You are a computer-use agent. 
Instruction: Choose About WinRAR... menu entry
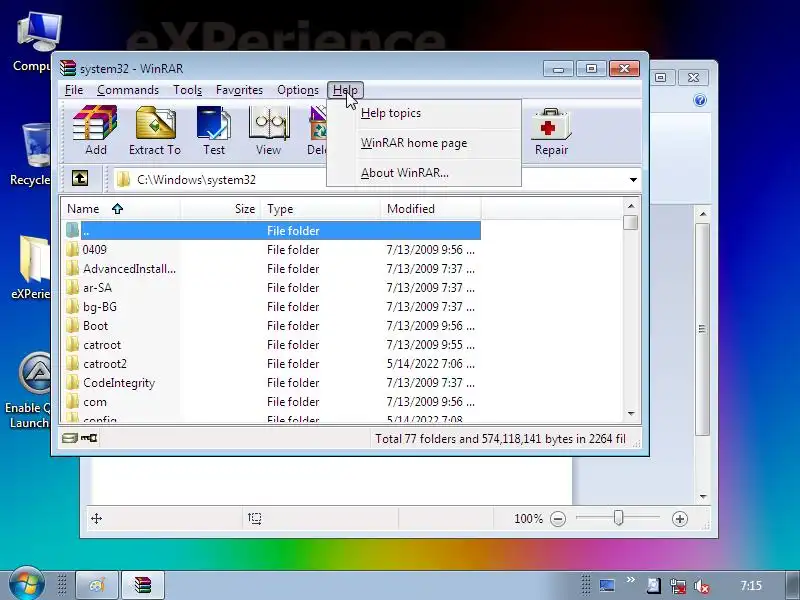tap(424, 173)
